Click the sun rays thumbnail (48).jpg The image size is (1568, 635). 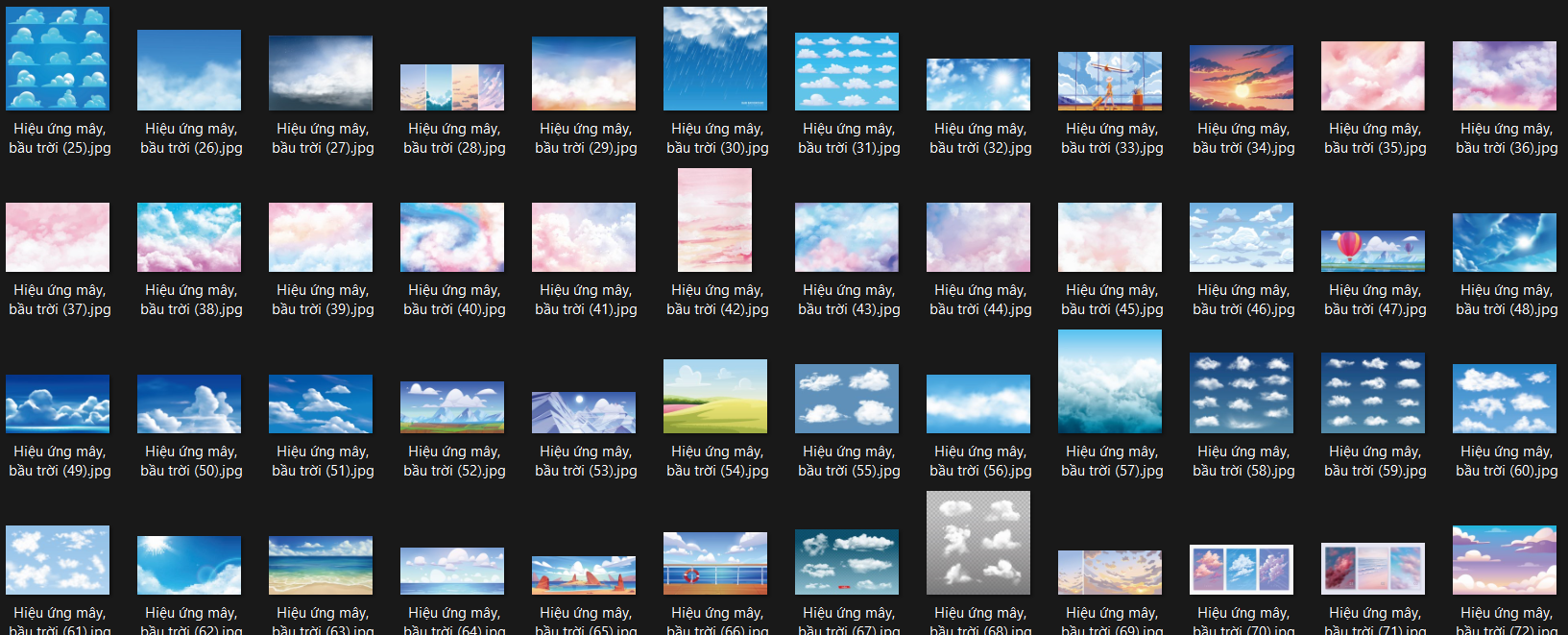click(x=1505, y=242)
